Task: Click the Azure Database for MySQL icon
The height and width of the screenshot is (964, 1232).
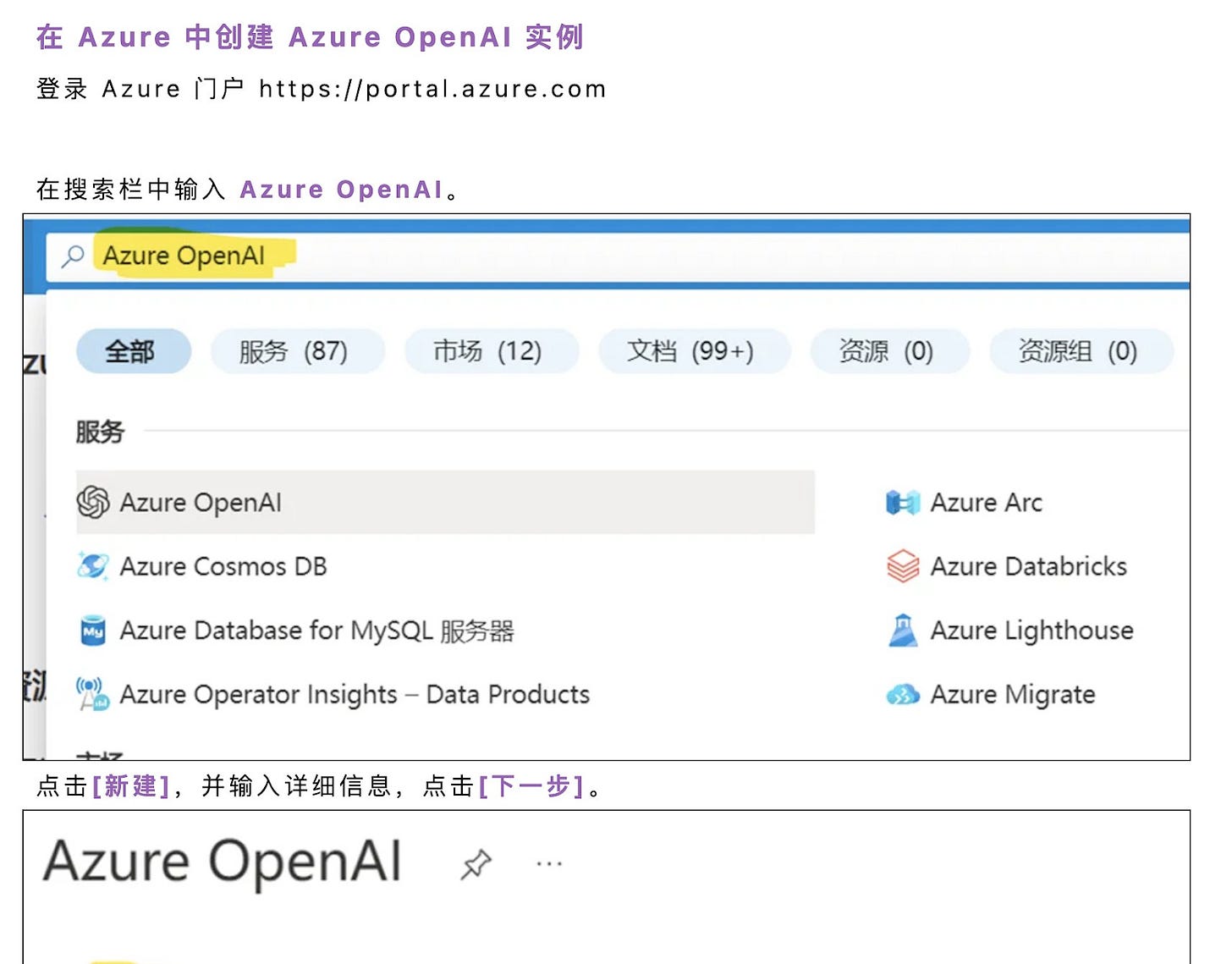Action: coord(93,631)
